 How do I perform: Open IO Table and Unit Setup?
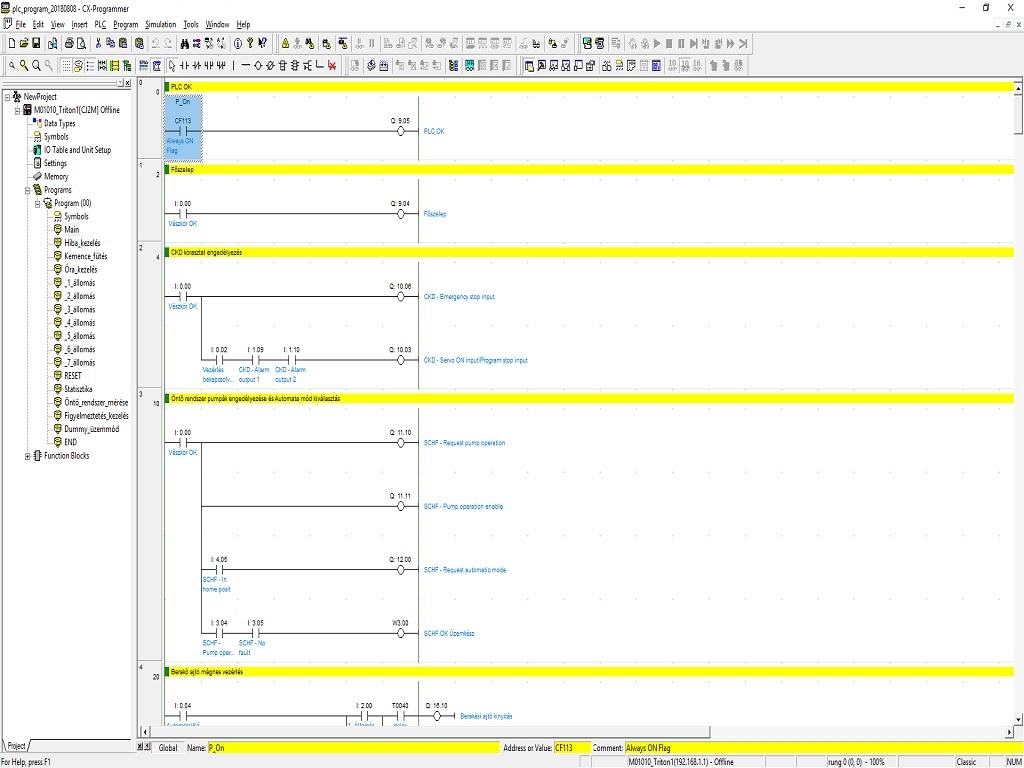[x=78, y=150]
